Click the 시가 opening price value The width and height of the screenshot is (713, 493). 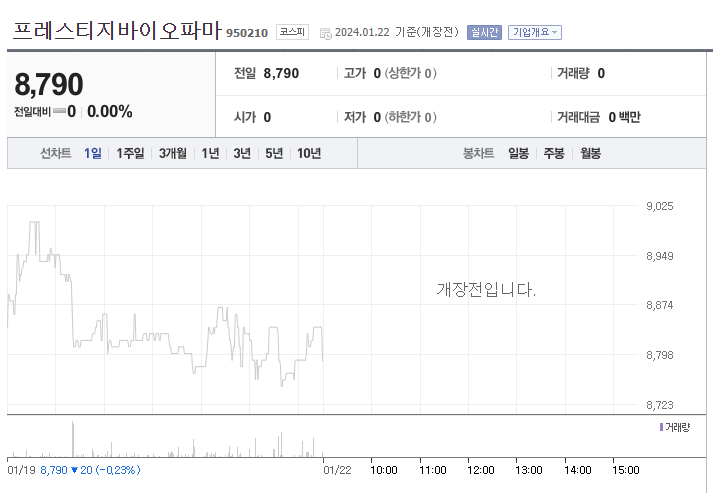[x=267, y=117]
